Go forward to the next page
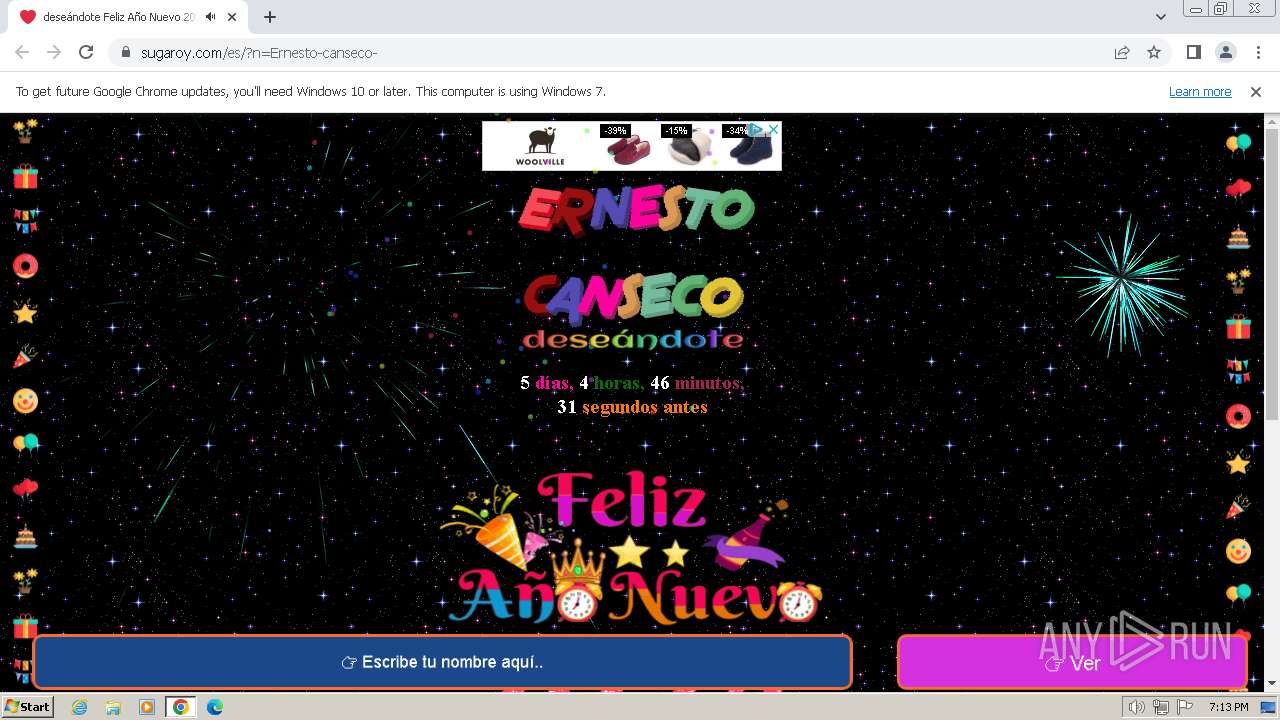1280x720 pixels. coord(54,52)
